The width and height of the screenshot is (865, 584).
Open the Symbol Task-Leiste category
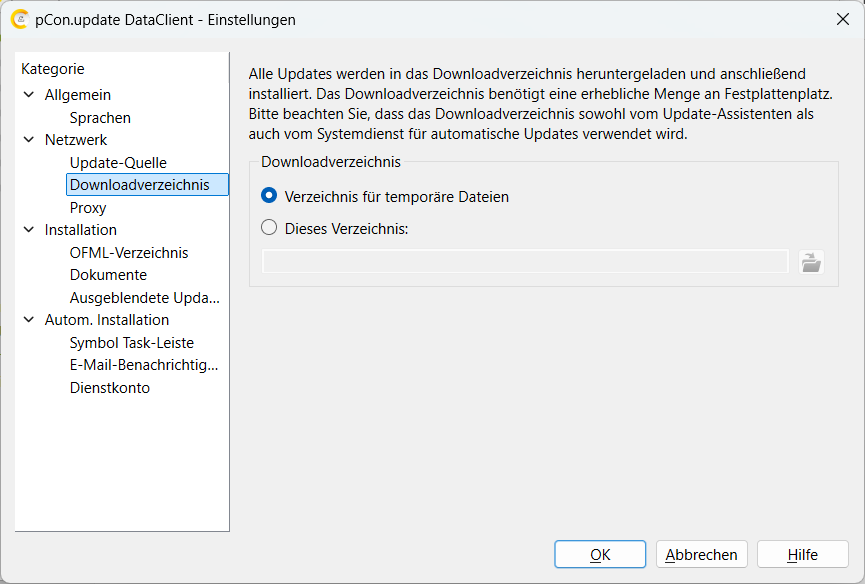(x=131, y=342)
